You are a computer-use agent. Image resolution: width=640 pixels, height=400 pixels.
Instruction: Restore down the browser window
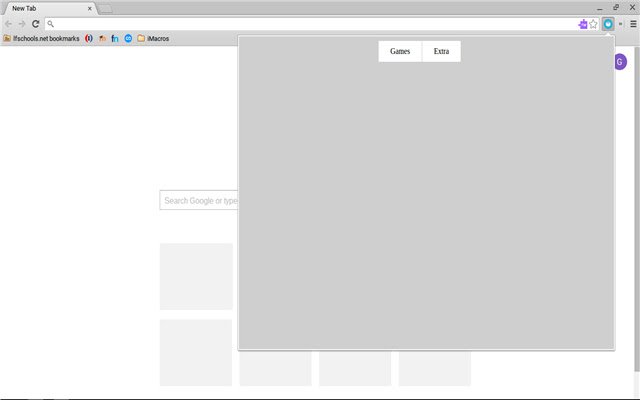coord(616,7)
